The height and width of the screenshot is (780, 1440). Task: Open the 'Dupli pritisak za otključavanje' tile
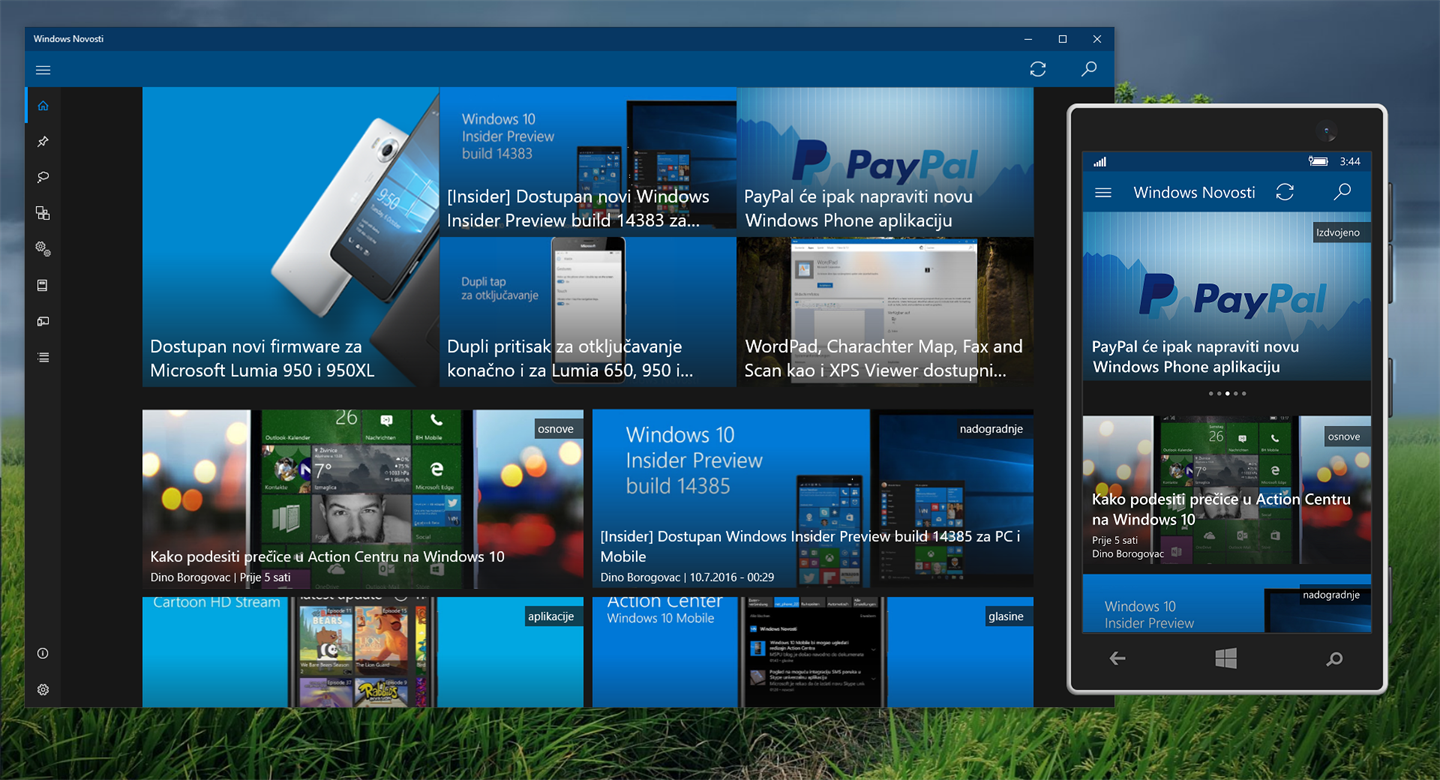[x=588, y=312]
